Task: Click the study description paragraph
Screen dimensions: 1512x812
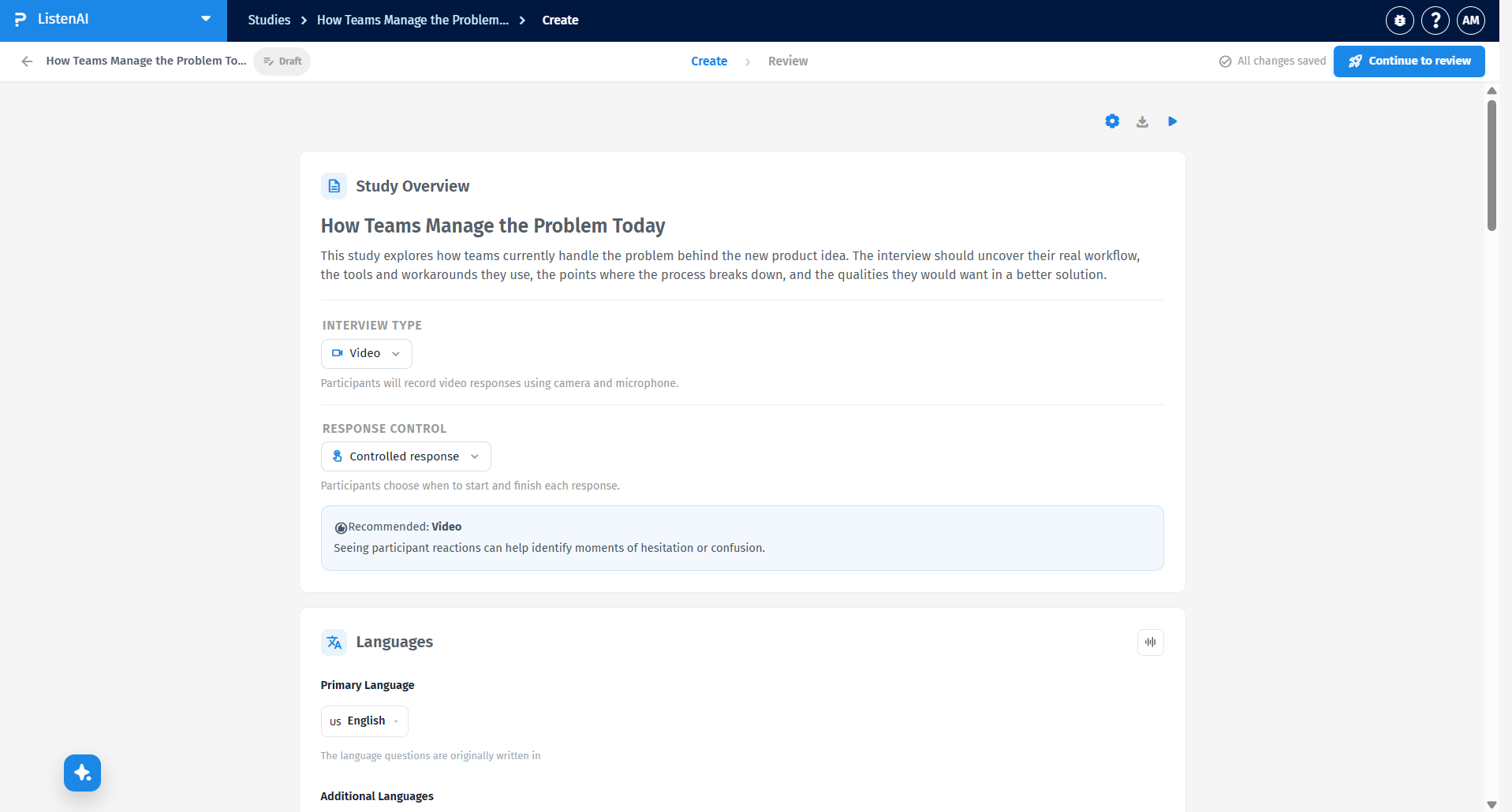Action: pos(730,265)
